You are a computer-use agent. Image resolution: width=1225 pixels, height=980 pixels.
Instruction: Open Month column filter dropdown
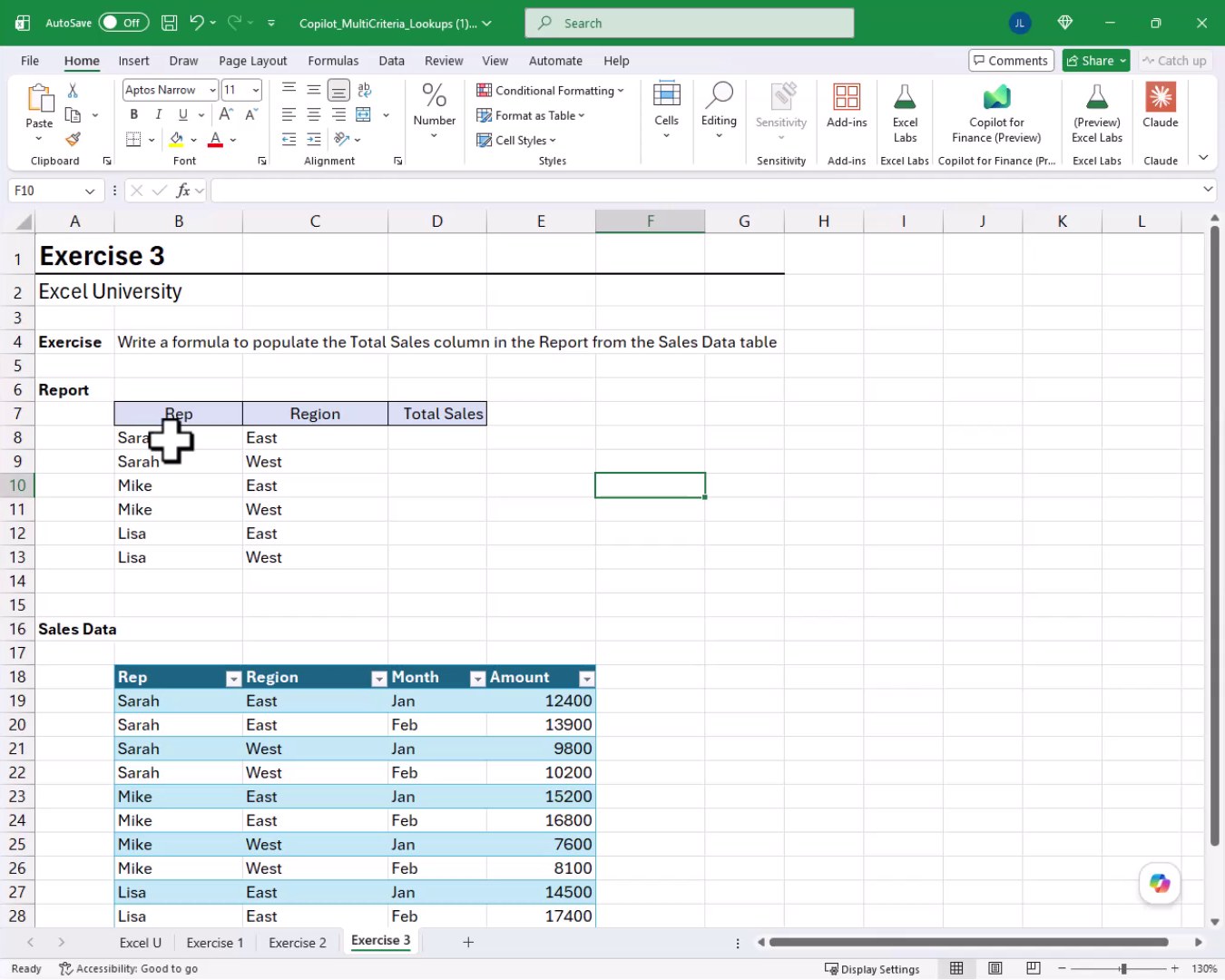[477, 678]
